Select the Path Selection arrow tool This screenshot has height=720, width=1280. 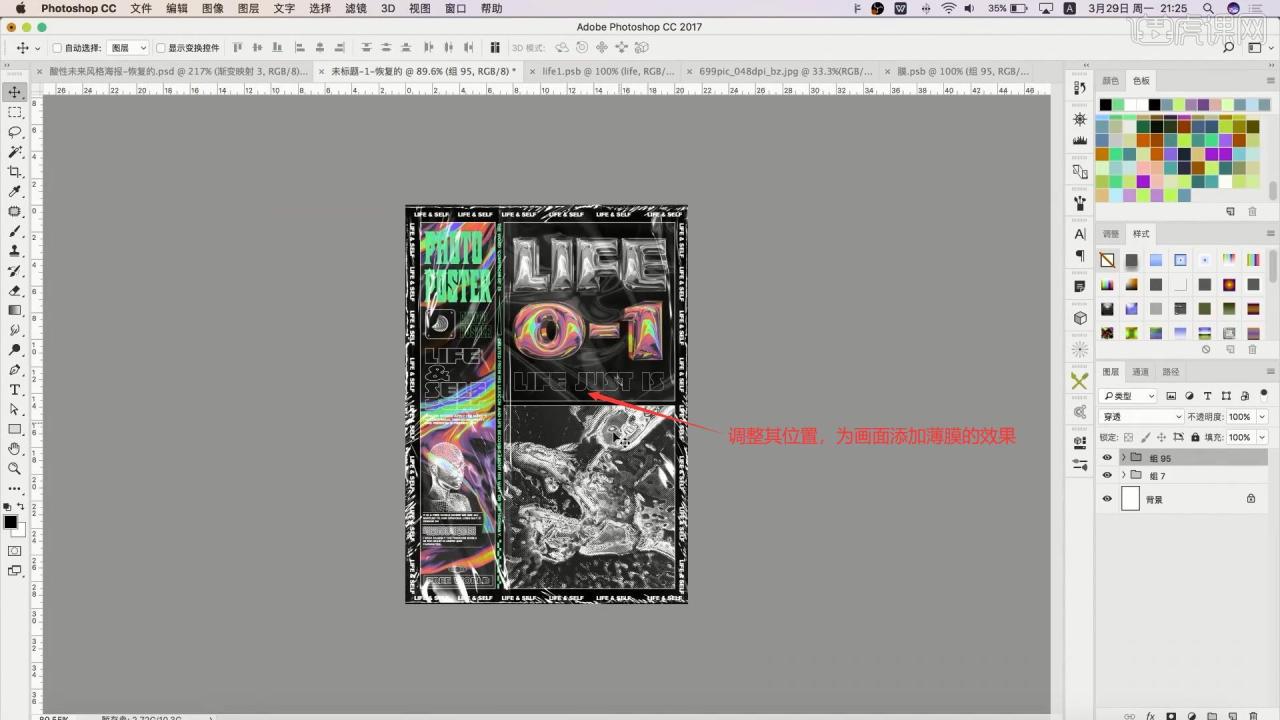[x=15, y=409]
